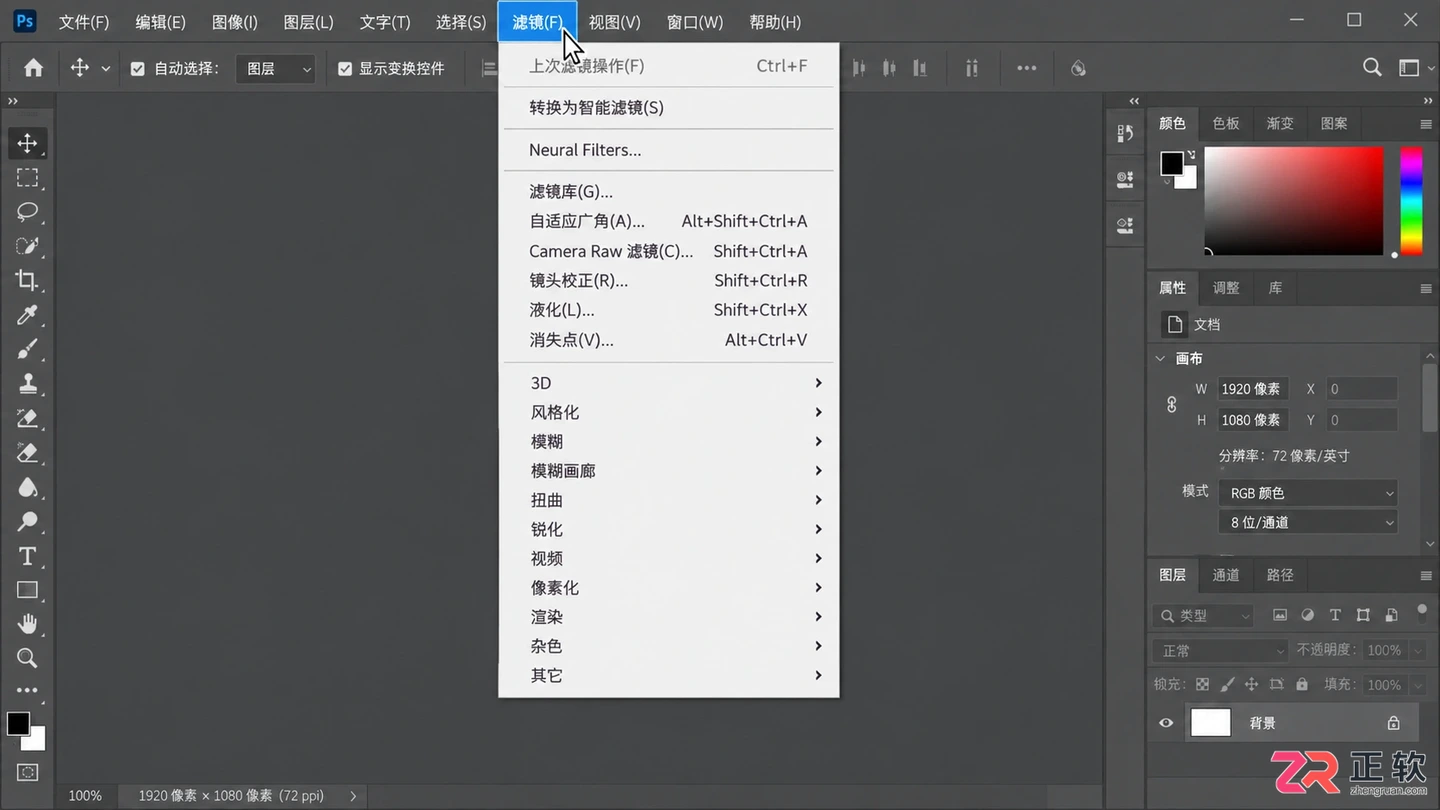Open the 正常 blend mode dropdown

[1220, 651]
